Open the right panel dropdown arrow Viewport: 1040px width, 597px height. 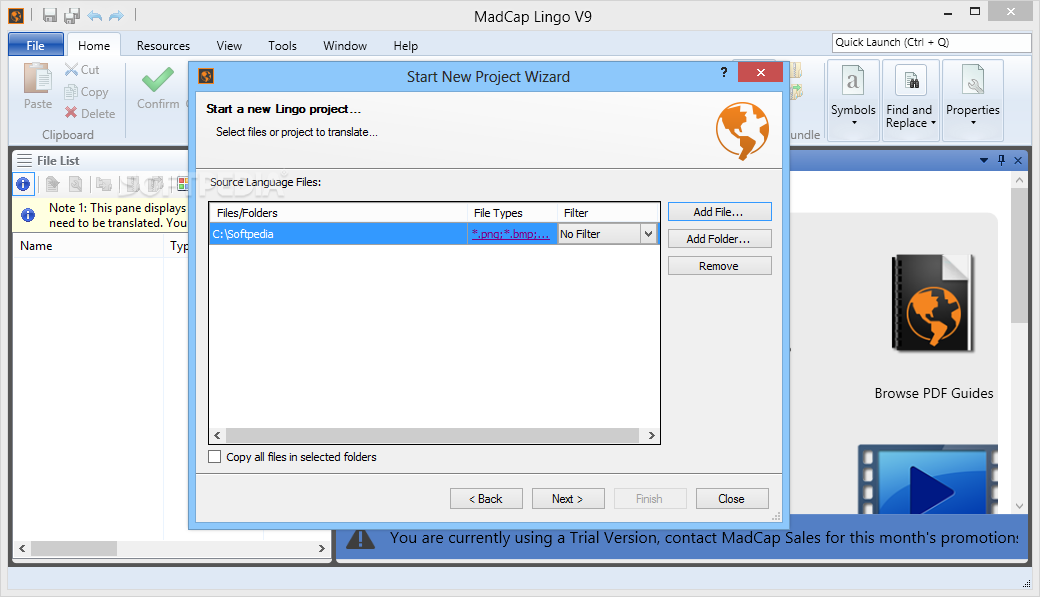coord(984,160)
